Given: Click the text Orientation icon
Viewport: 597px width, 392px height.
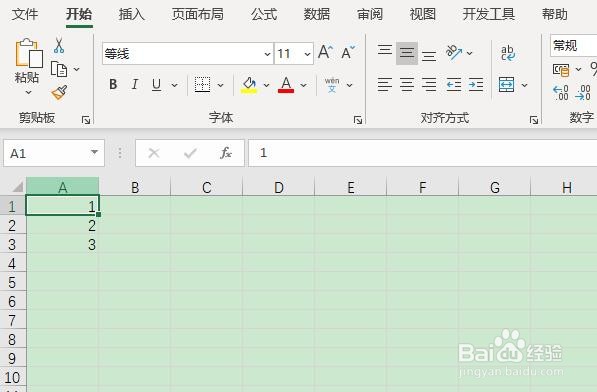Looking at the screenshot, I should coord(453,53).
